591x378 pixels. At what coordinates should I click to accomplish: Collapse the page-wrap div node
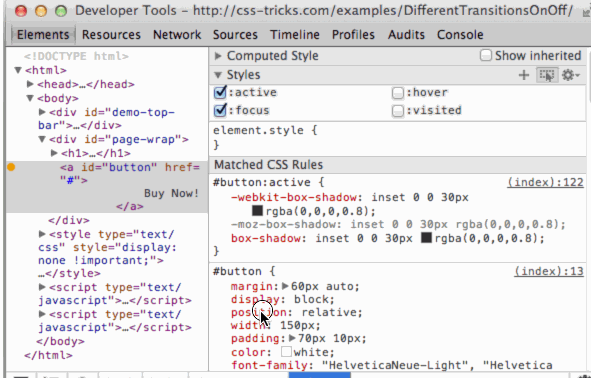[x=42, y=139]
